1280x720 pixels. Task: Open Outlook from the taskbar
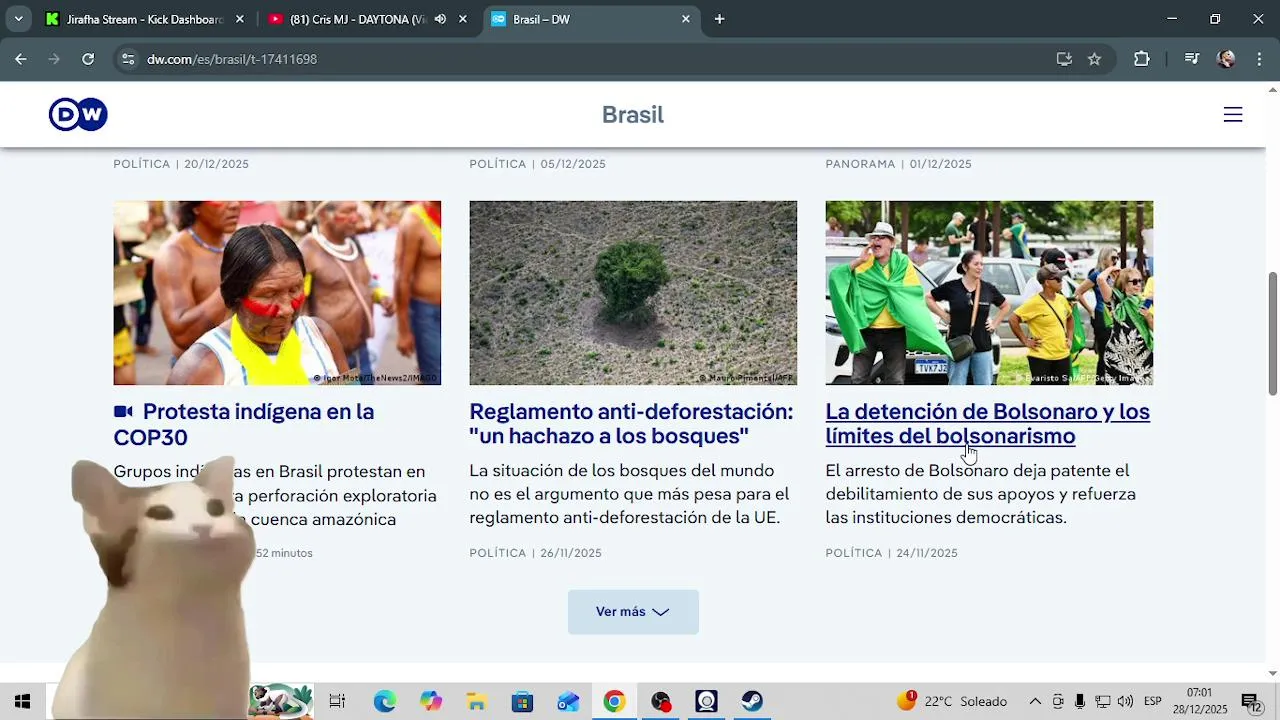tap(569, 701)
